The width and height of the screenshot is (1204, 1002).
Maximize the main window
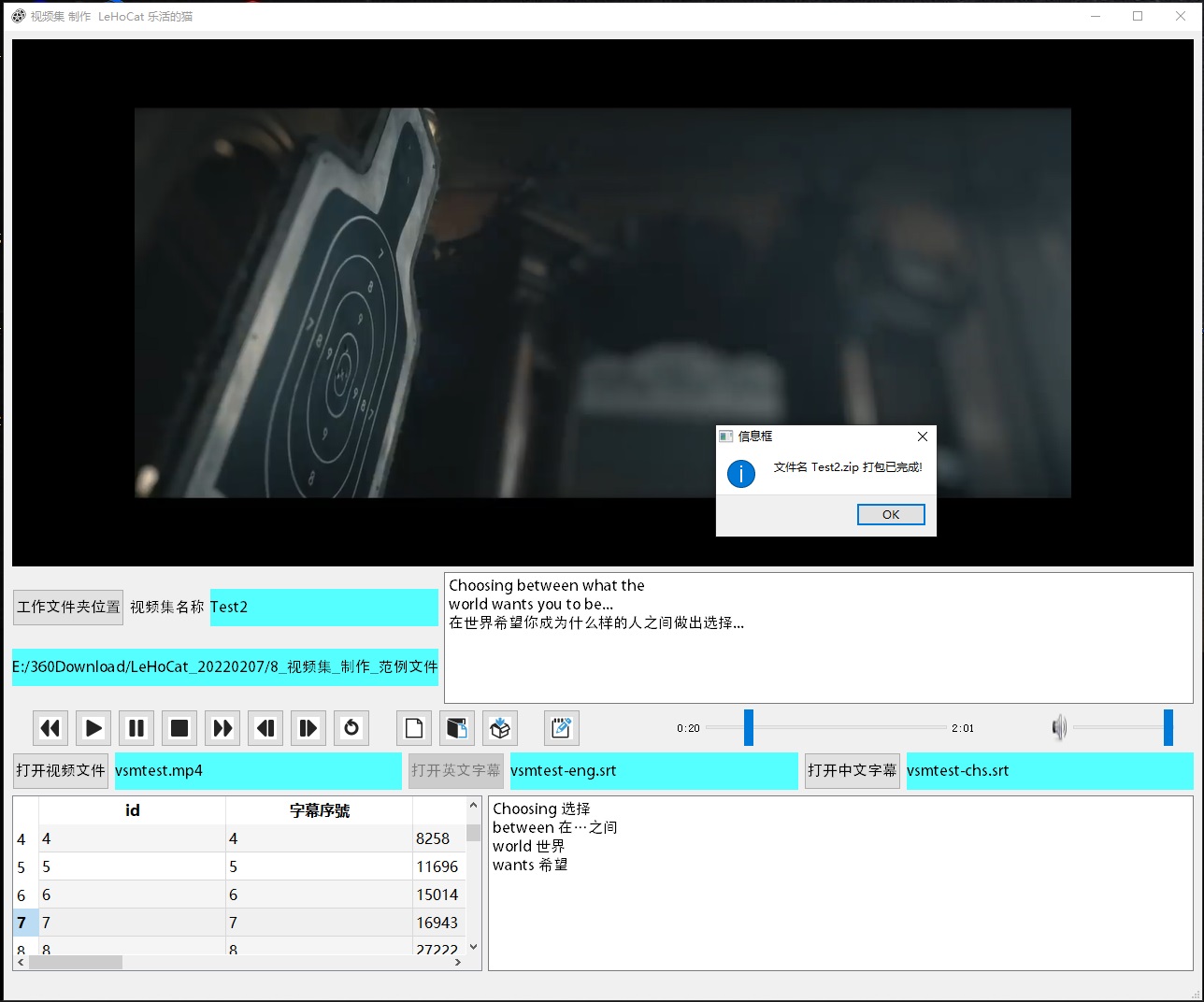[x=1138, y=16]
